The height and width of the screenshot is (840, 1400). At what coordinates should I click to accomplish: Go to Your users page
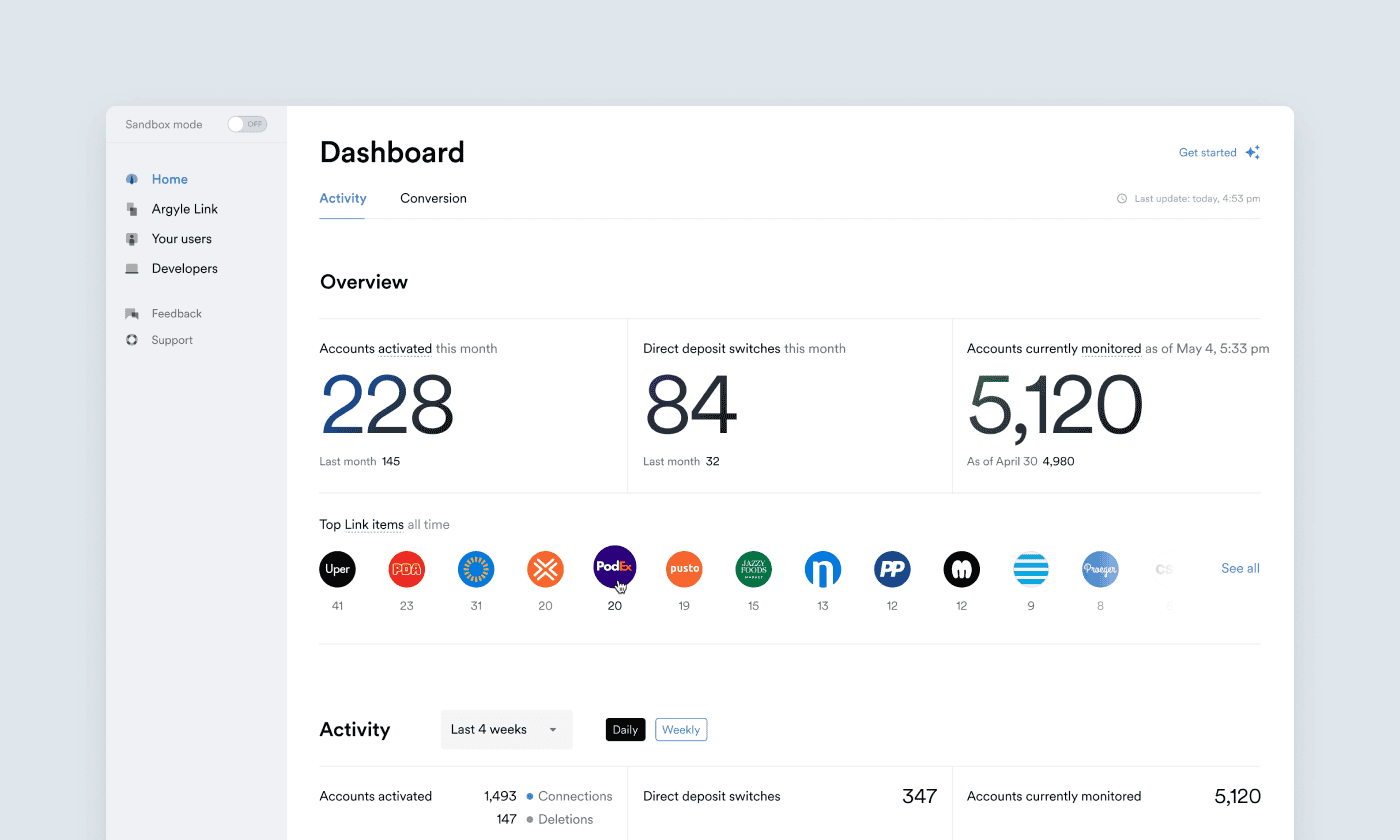coord(182,239)
